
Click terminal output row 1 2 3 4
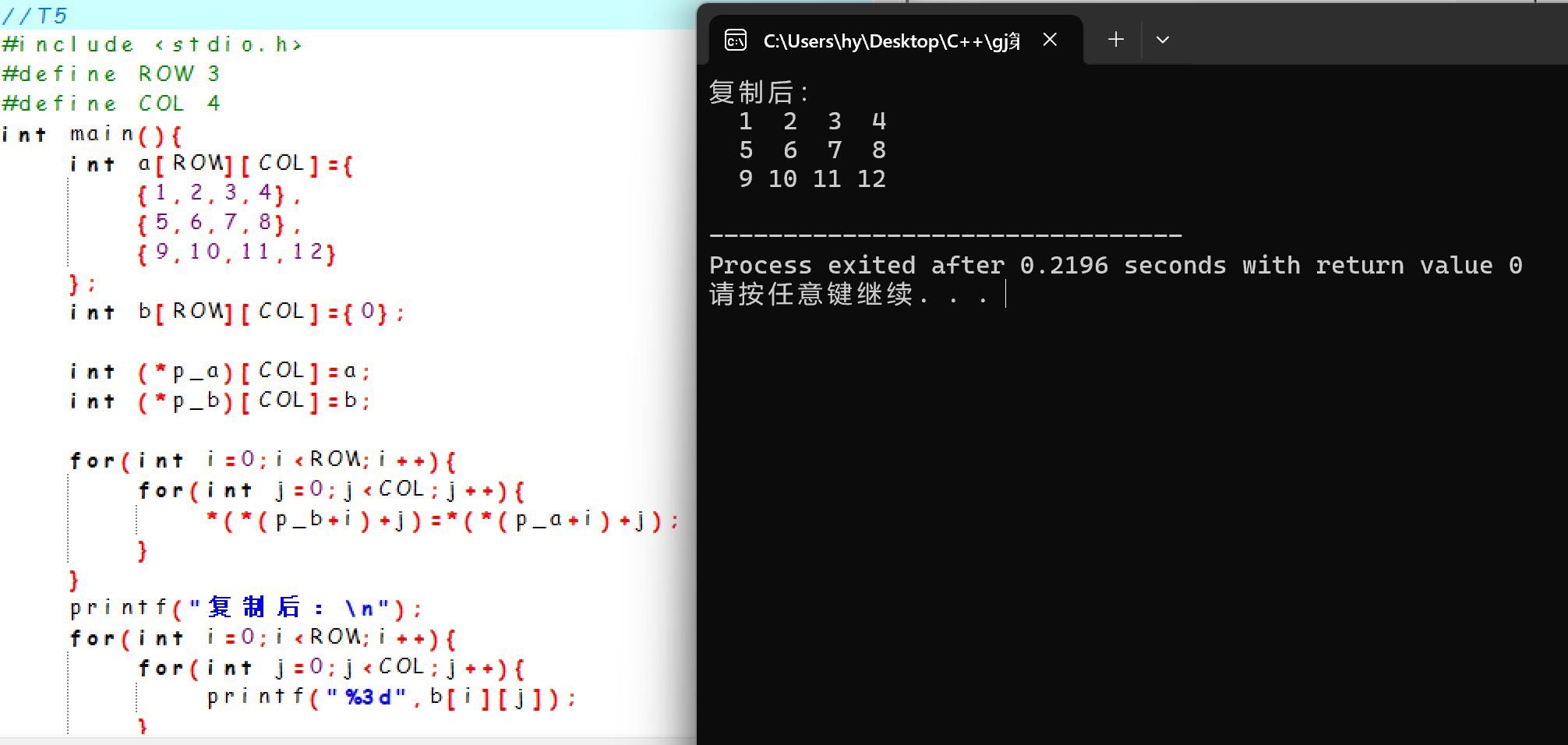click(x=812, y=122)
